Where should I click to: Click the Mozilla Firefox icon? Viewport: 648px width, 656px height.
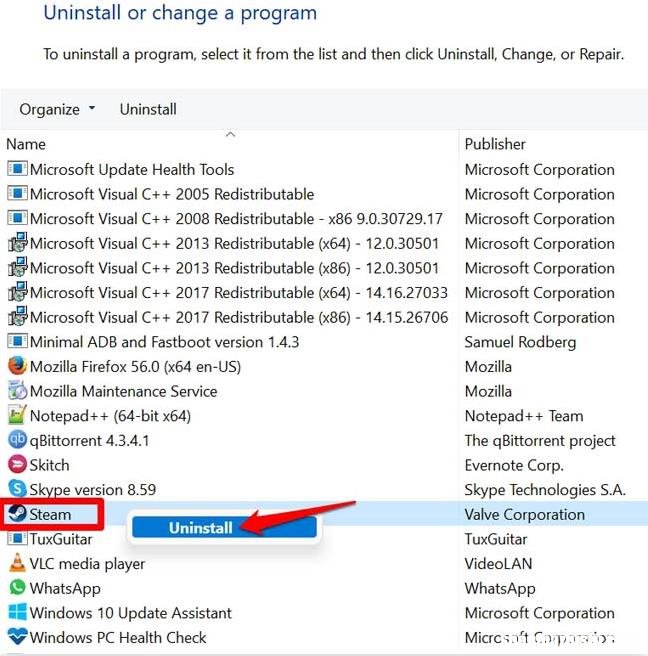[17, 366]
